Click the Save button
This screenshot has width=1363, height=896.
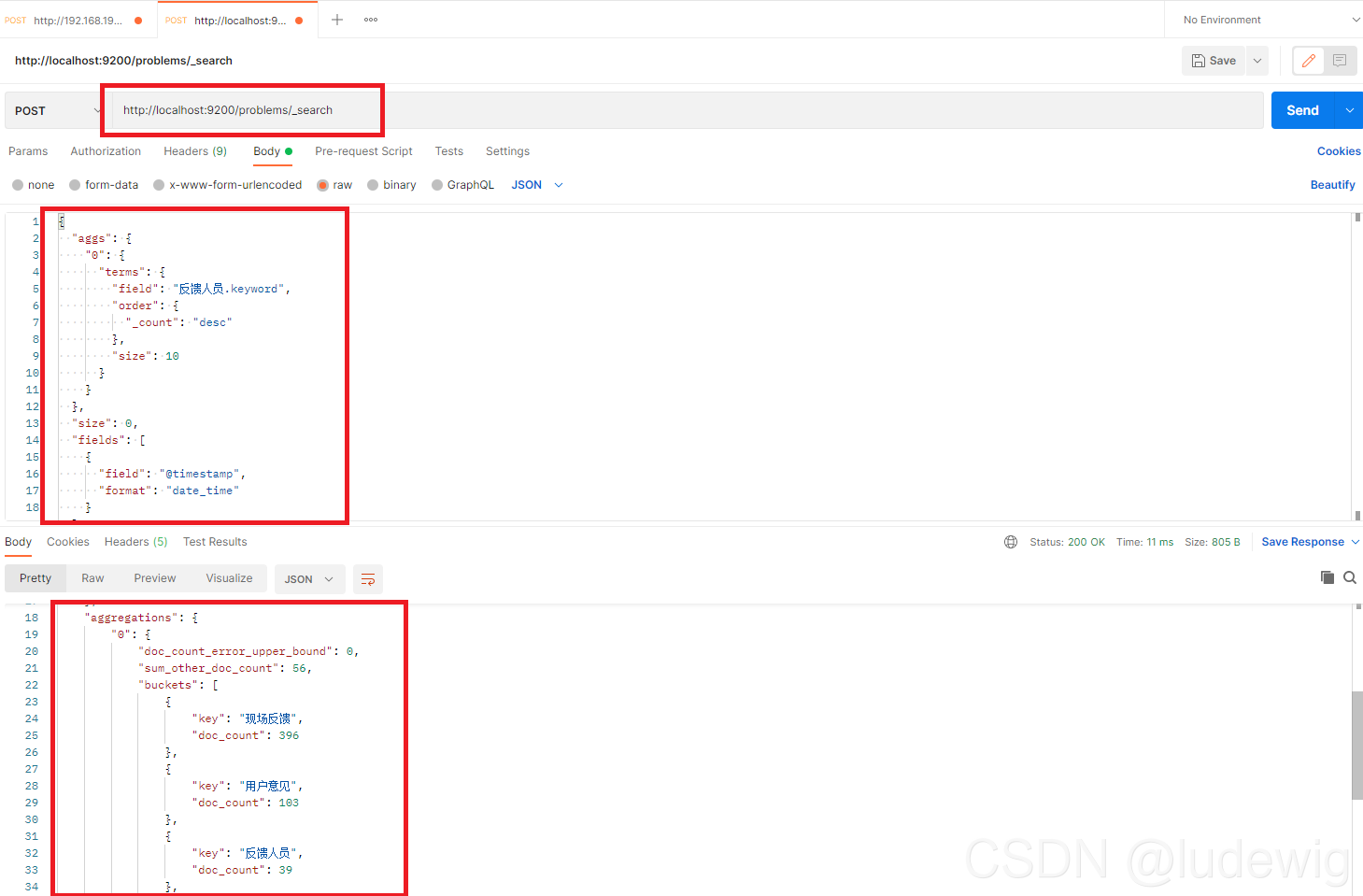point(1214,61)
